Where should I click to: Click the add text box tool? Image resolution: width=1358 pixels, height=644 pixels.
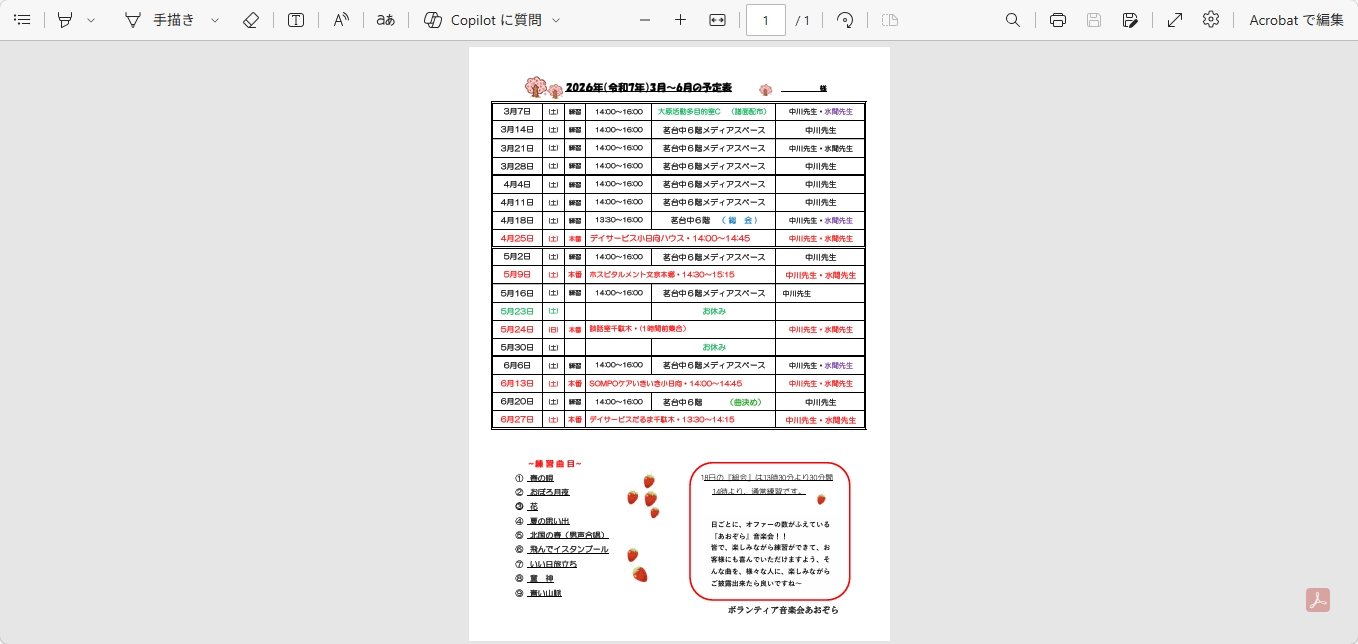tap(296, 20)
